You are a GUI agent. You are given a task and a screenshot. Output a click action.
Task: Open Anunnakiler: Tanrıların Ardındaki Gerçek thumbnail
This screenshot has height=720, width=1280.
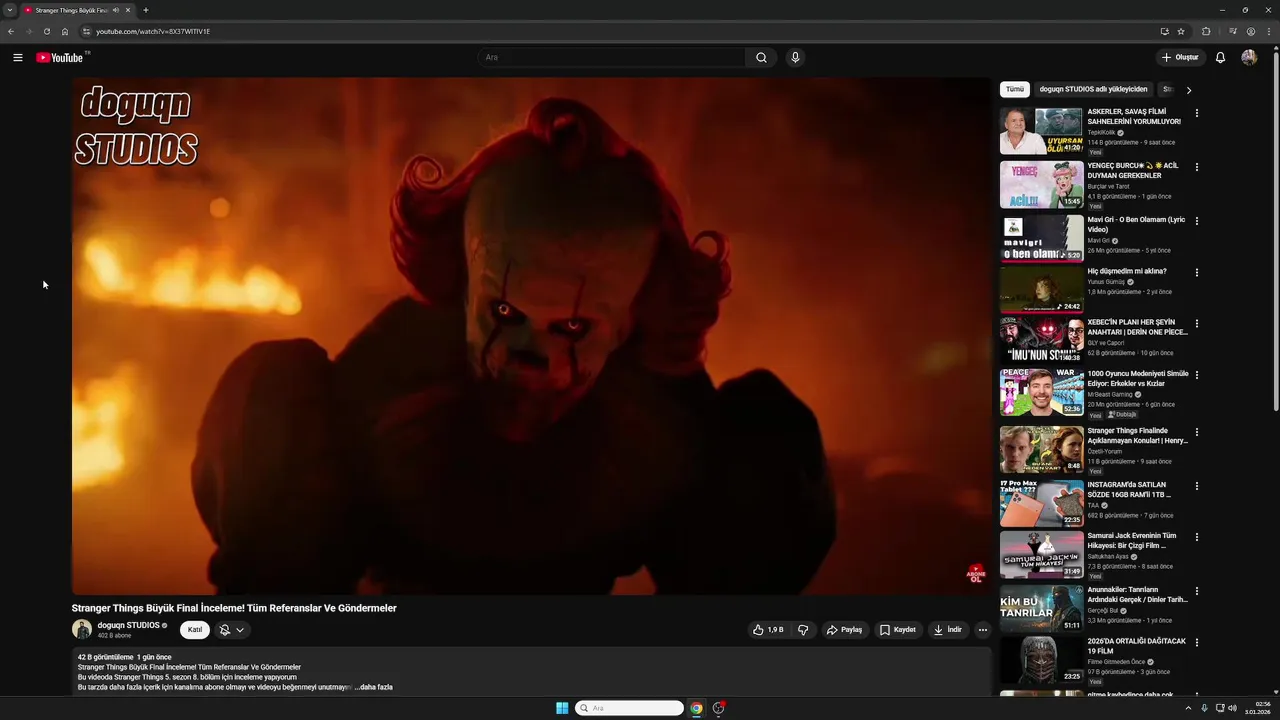(1041, 608)
